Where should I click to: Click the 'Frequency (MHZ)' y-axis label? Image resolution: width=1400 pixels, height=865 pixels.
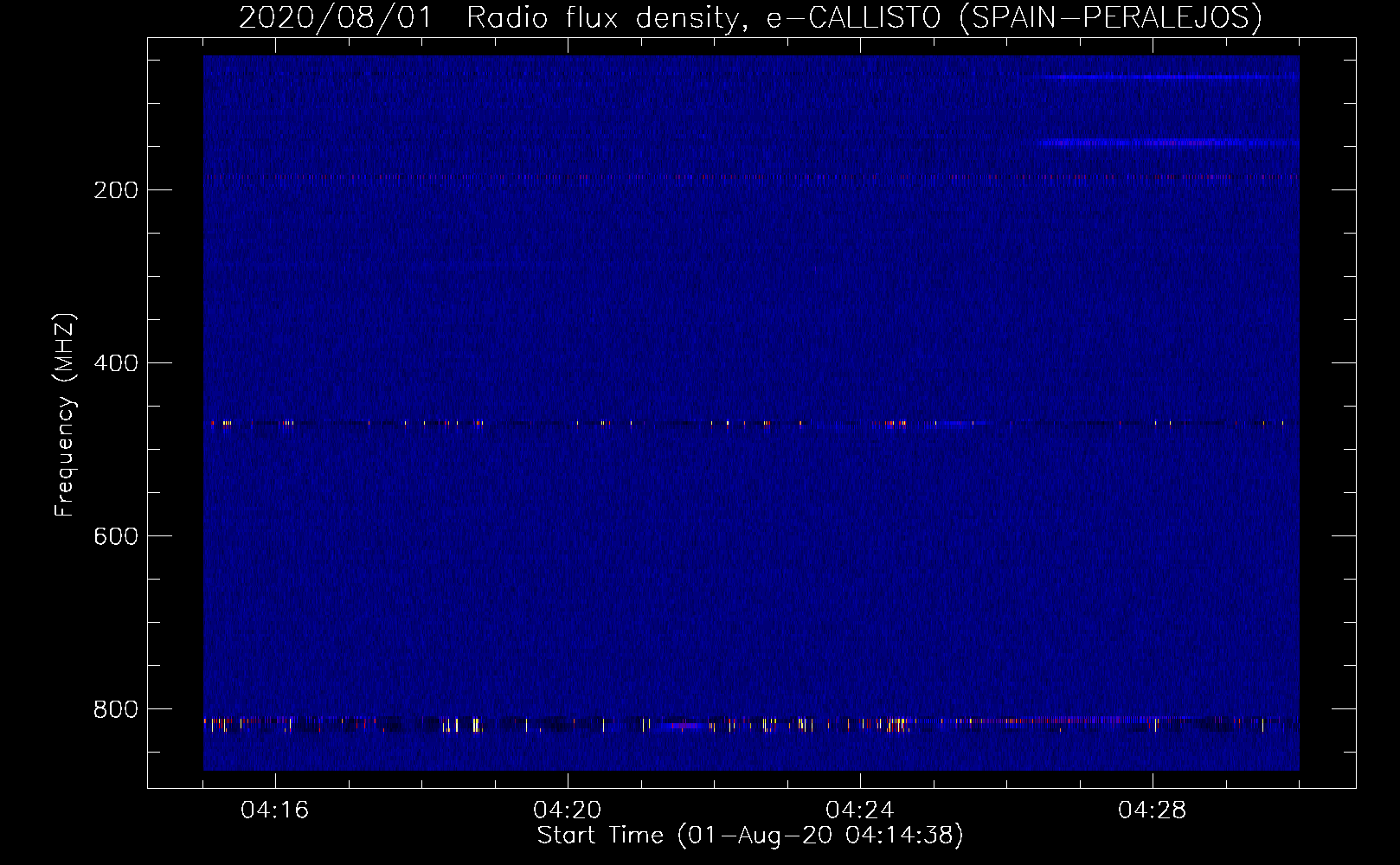coord(65,415)
